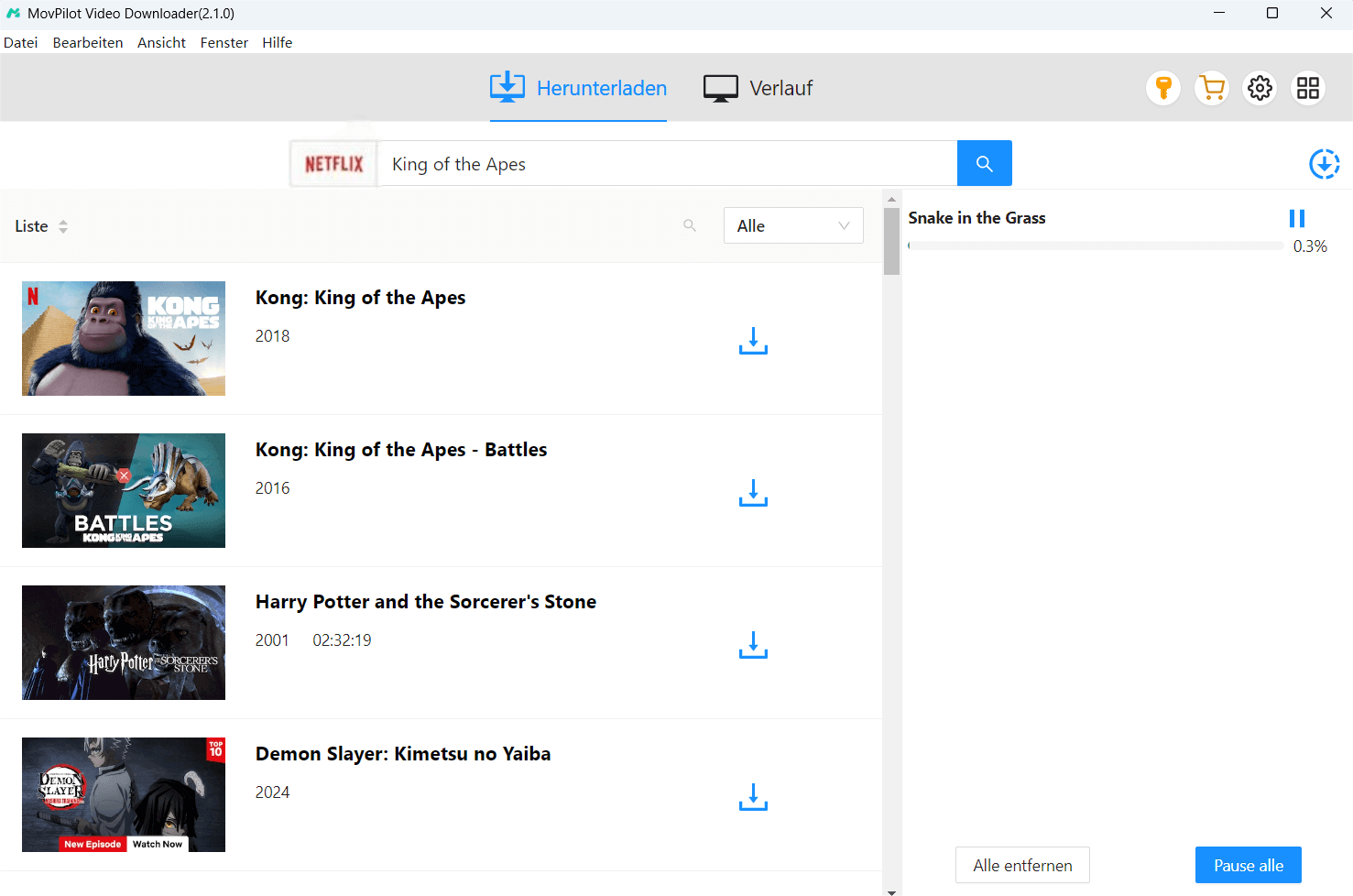
Task: Select the title Kong: King of the Apes - Battles
Action: 401,450
